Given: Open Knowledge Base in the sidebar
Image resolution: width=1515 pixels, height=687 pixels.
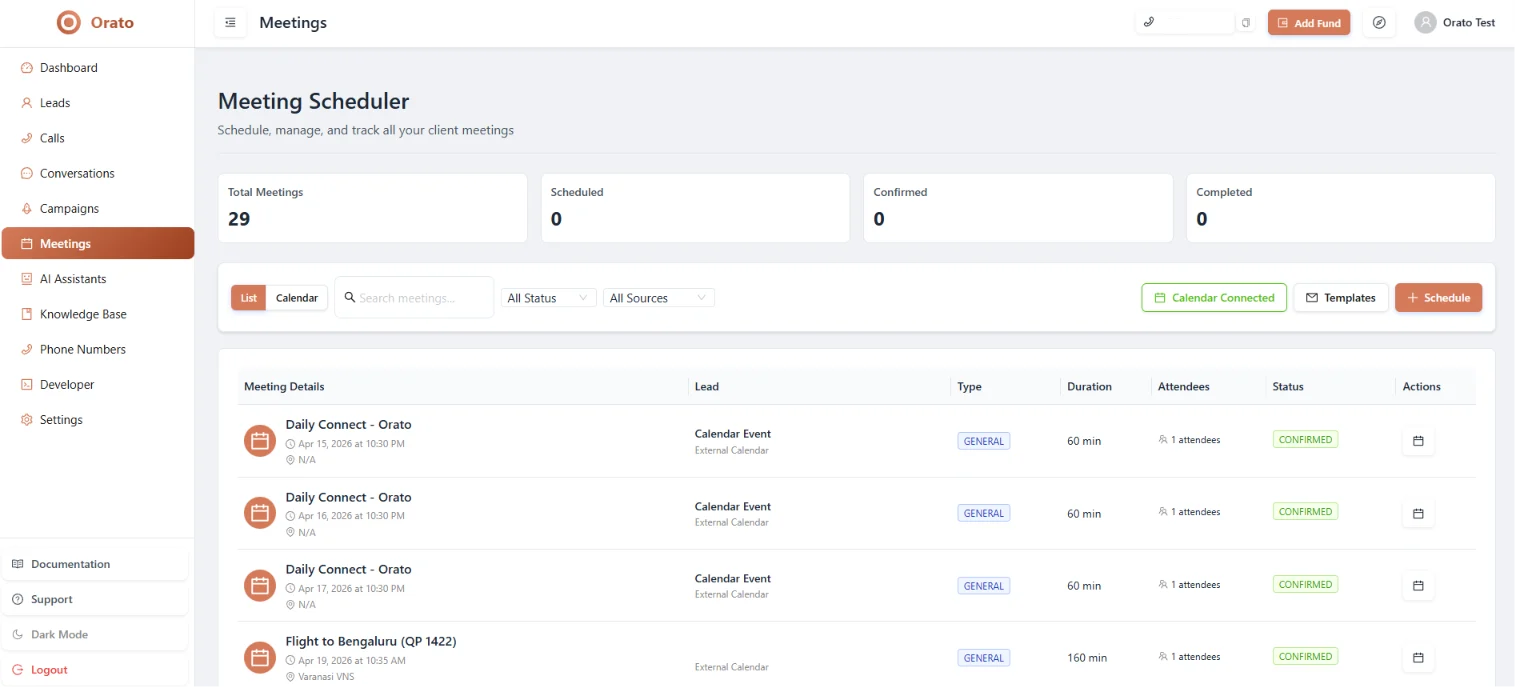Looking at the screenshot, I should tap(97, 314).
